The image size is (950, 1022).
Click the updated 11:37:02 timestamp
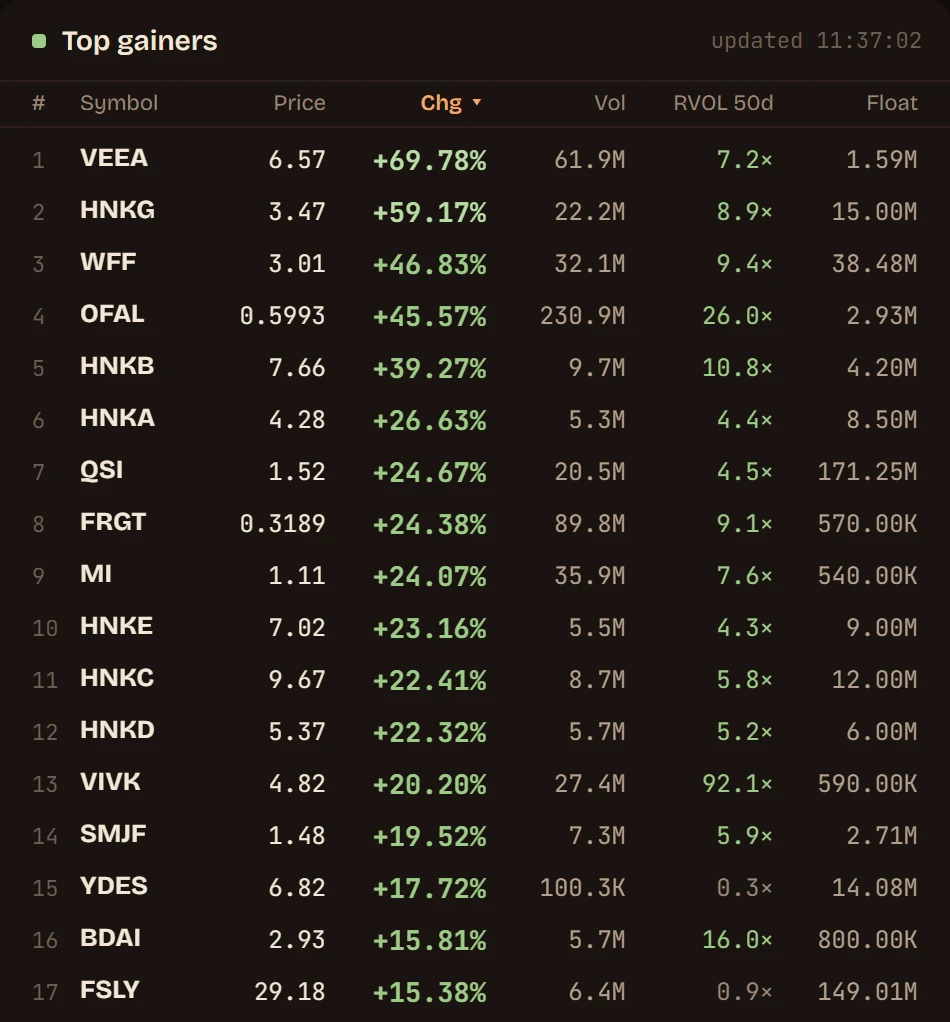pyautogui.click(x=816, y=41)
